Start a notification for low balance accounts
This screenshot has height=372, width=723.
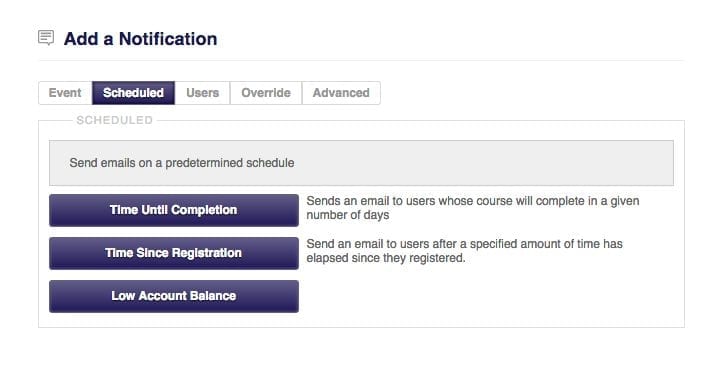174,296
